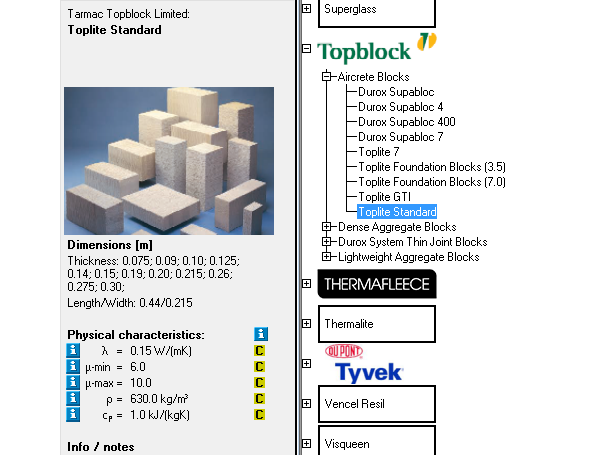Click the Toplite blocks product photo
The width and height of the screenshot is (600, 455).
tap(169, 161)
